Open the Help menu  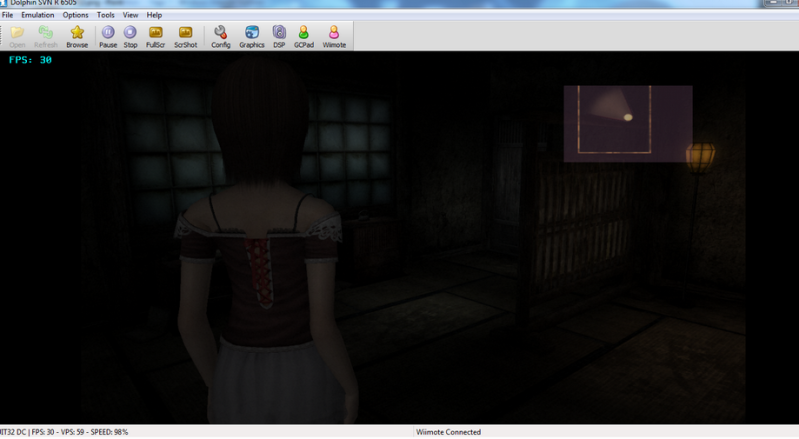[154, 15]
